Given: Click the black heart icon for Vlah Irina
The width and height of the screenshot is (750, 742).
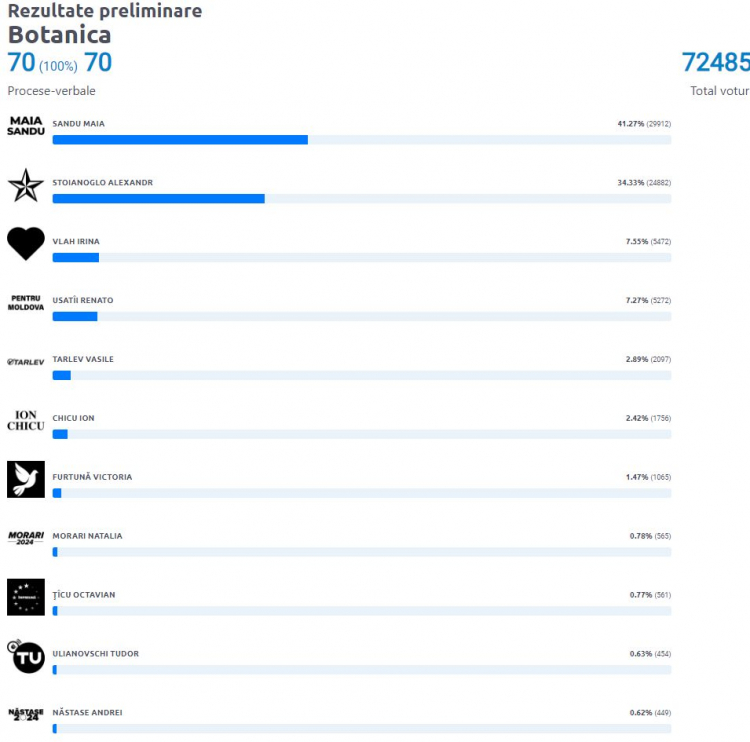Looking at the screenshot, I should pyautogui.click(x=26, y=244).
